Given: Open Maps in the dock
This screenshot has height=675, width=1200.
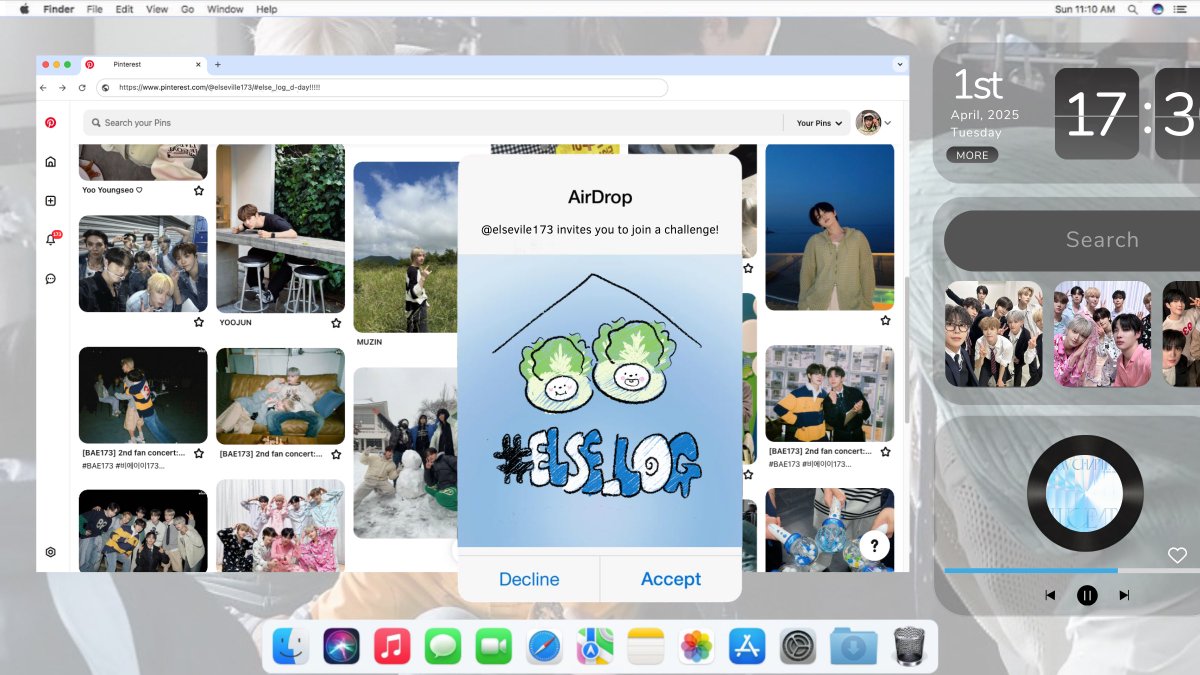Looking at the screenshot, I should 595,646.
